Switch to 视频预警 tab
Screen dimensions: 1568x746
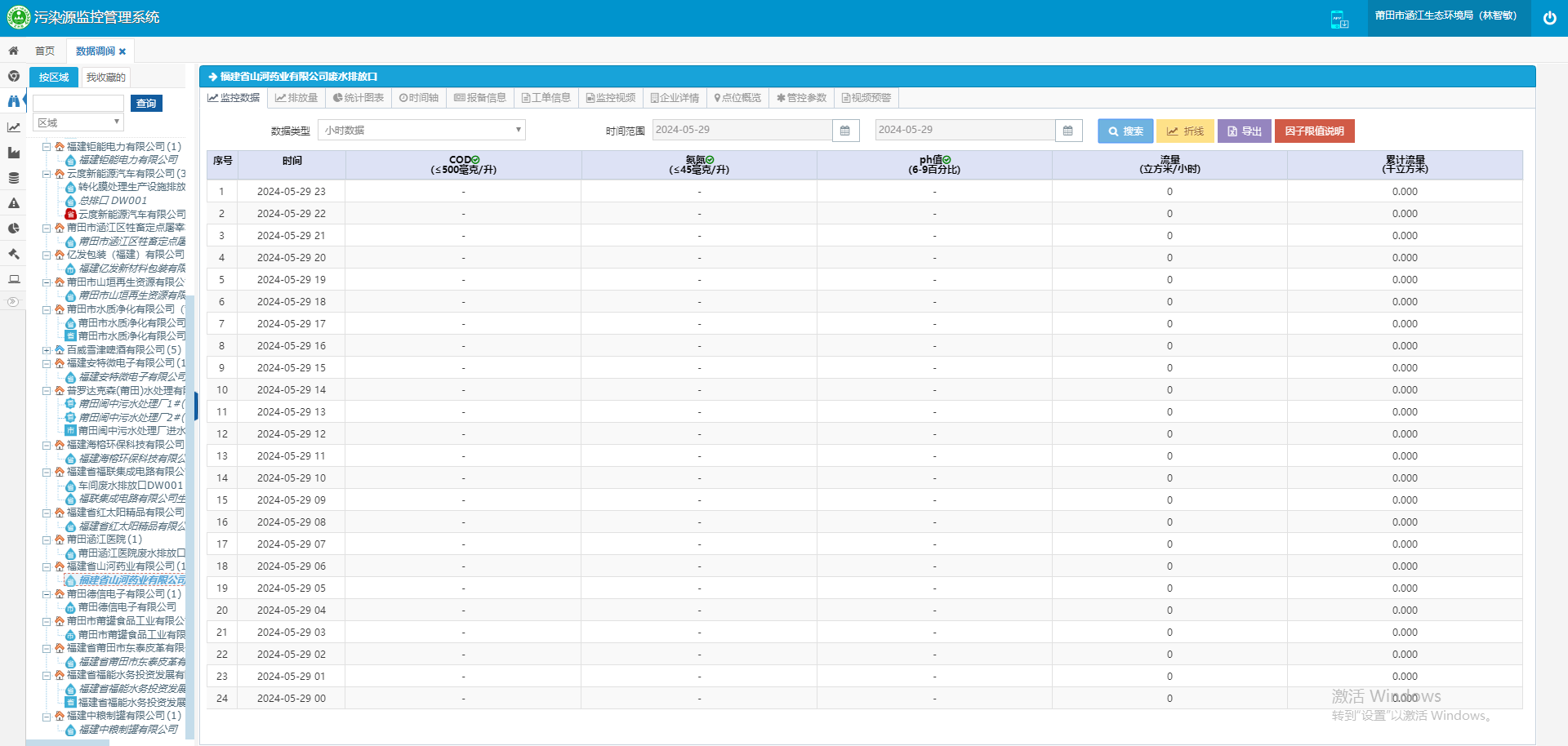click(866, 98)
